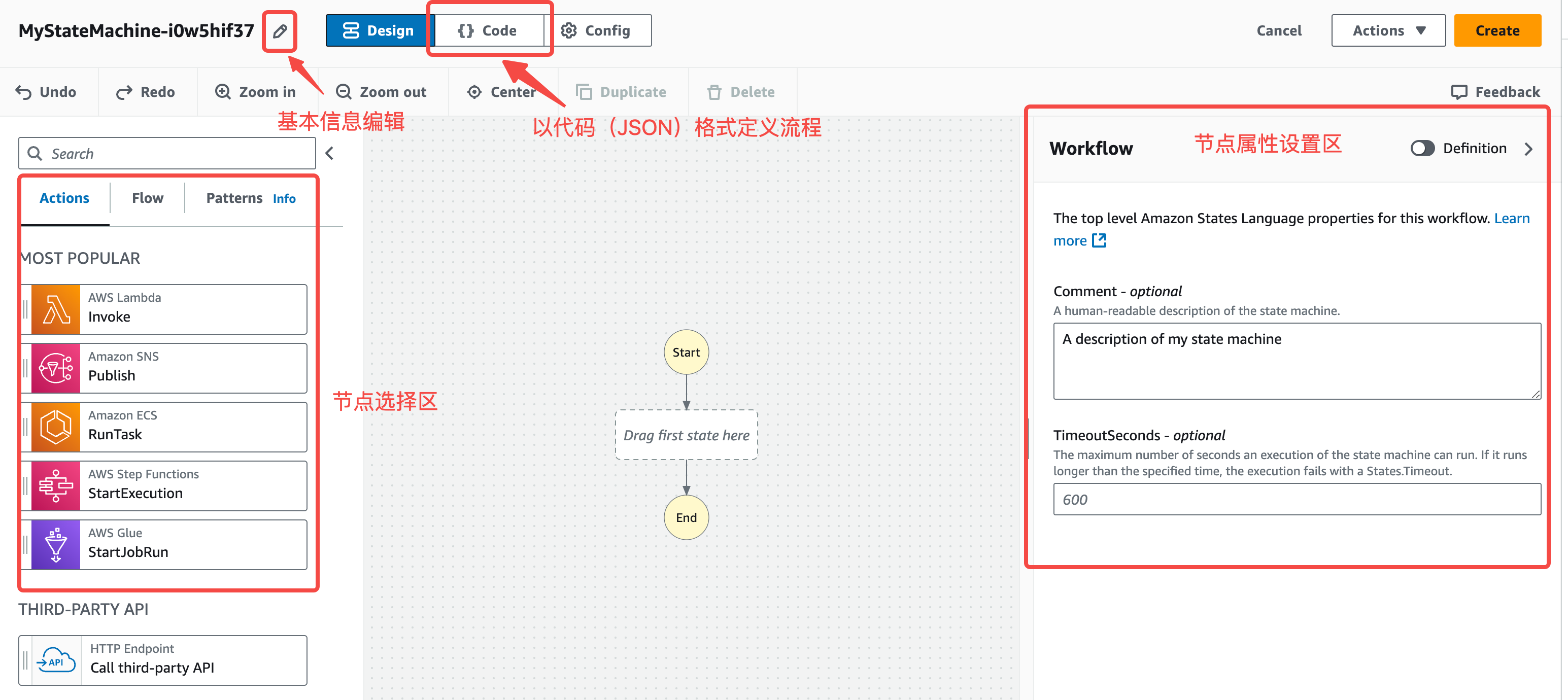Collapse the states browser panel
Screen dimensions: 1568x700
coord(330,153)
